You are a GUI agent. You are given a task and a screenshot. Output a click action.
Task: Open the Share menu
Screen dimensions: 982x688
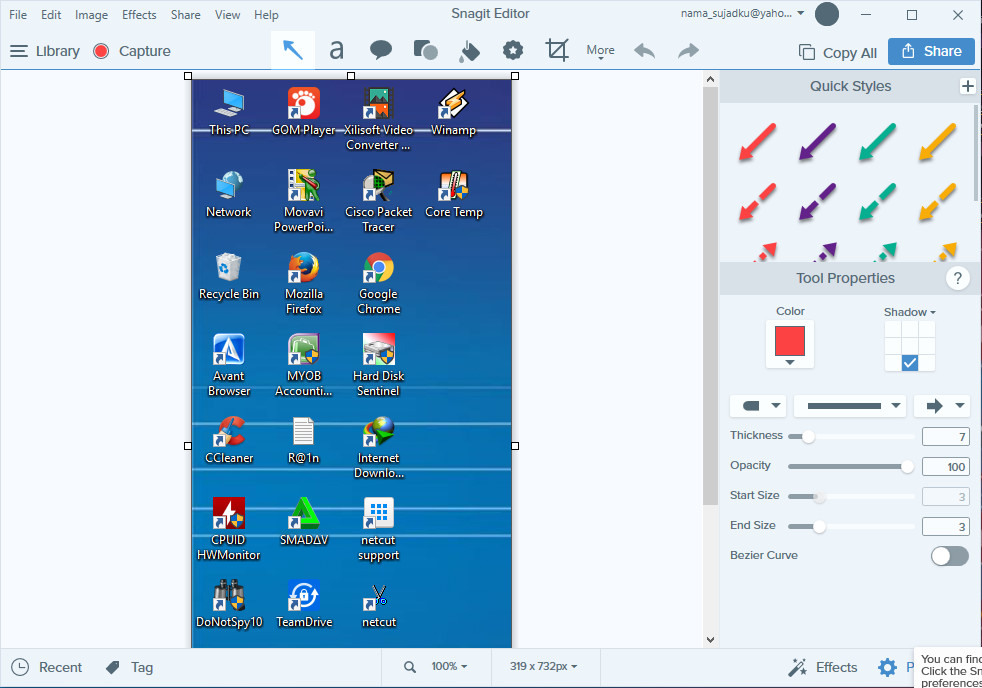(185, 14)
